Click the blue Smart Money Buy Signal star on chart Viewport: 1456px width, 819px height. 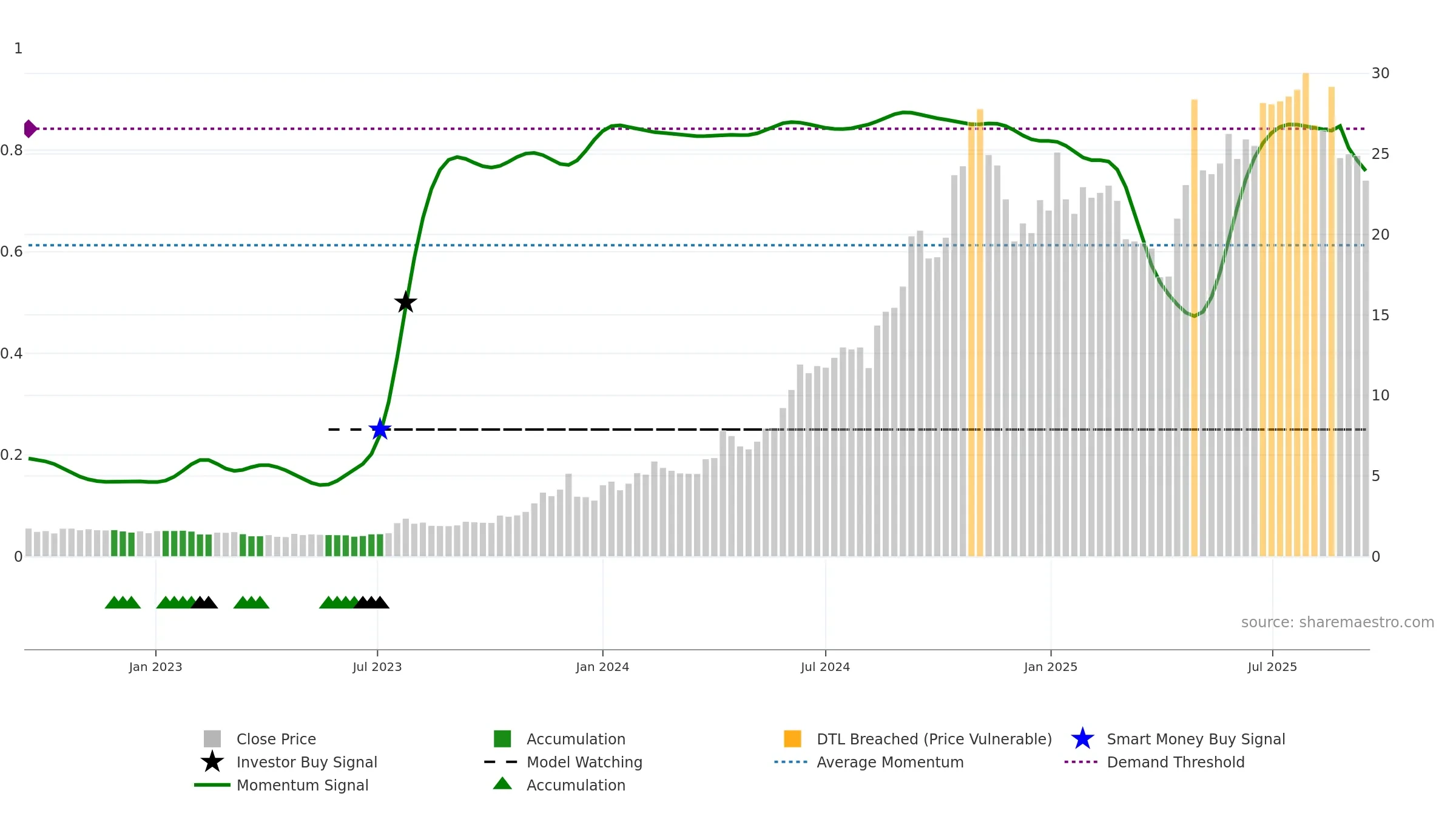coord(380,429)
